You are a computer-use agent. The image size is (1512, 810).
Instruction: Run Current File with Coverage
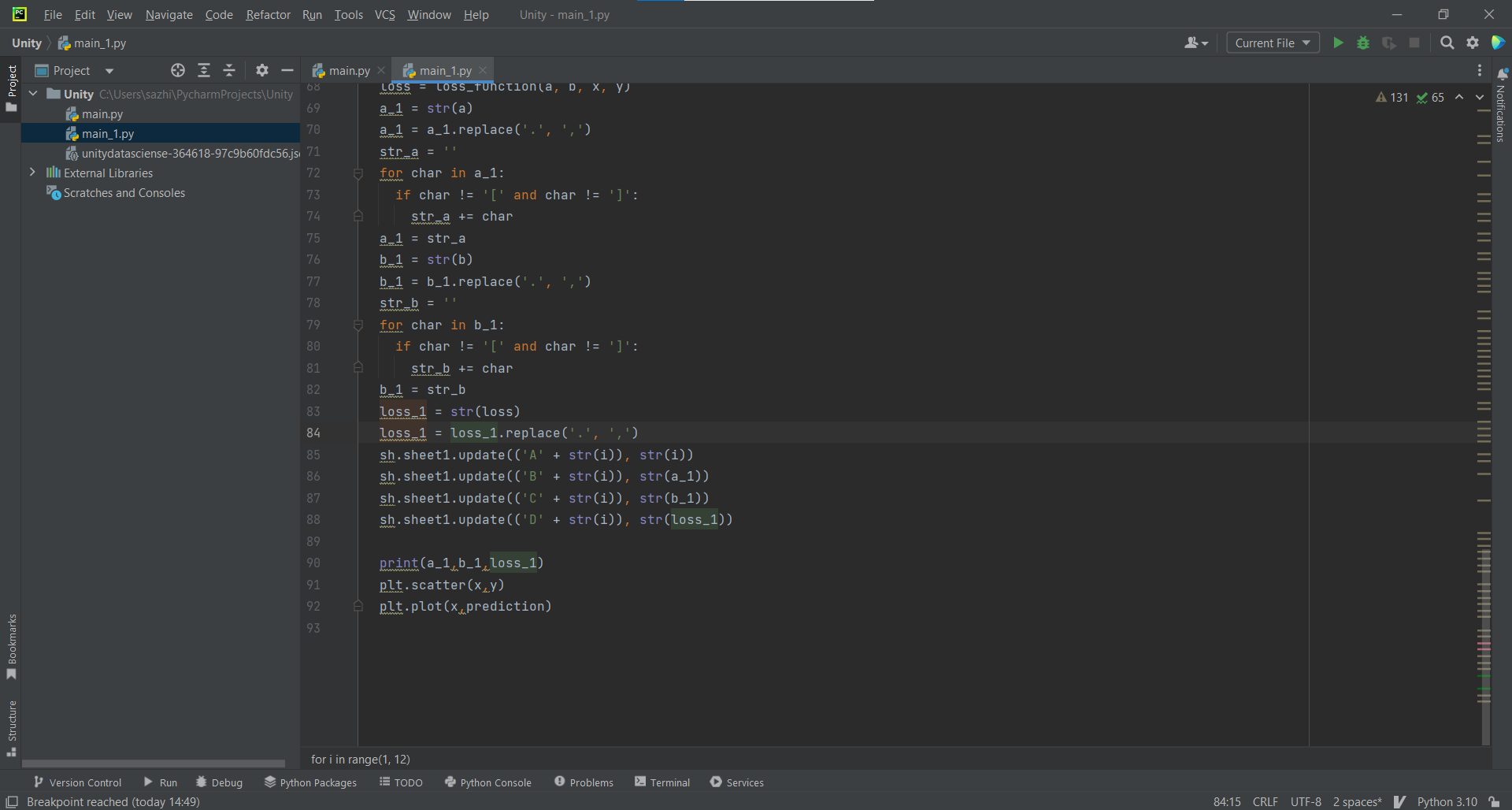[1389, 43]
